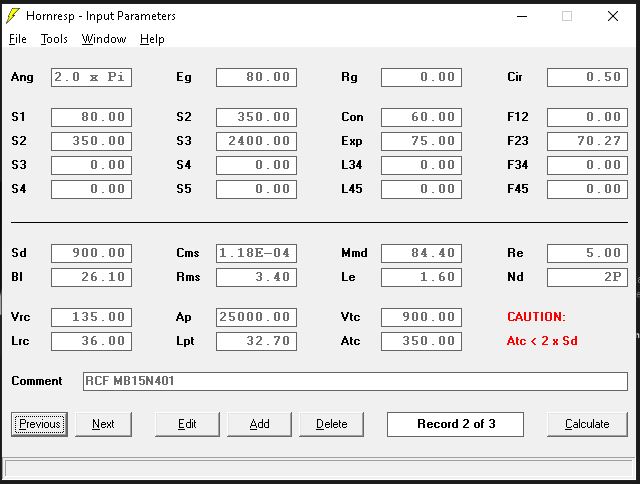Click the L34 input field
Screen dimensions: 640x484
(421, 165)
